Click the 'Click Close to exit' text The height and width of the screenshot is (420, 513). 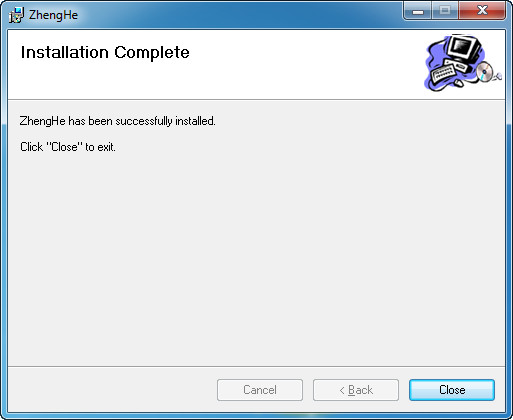(68, 147)
